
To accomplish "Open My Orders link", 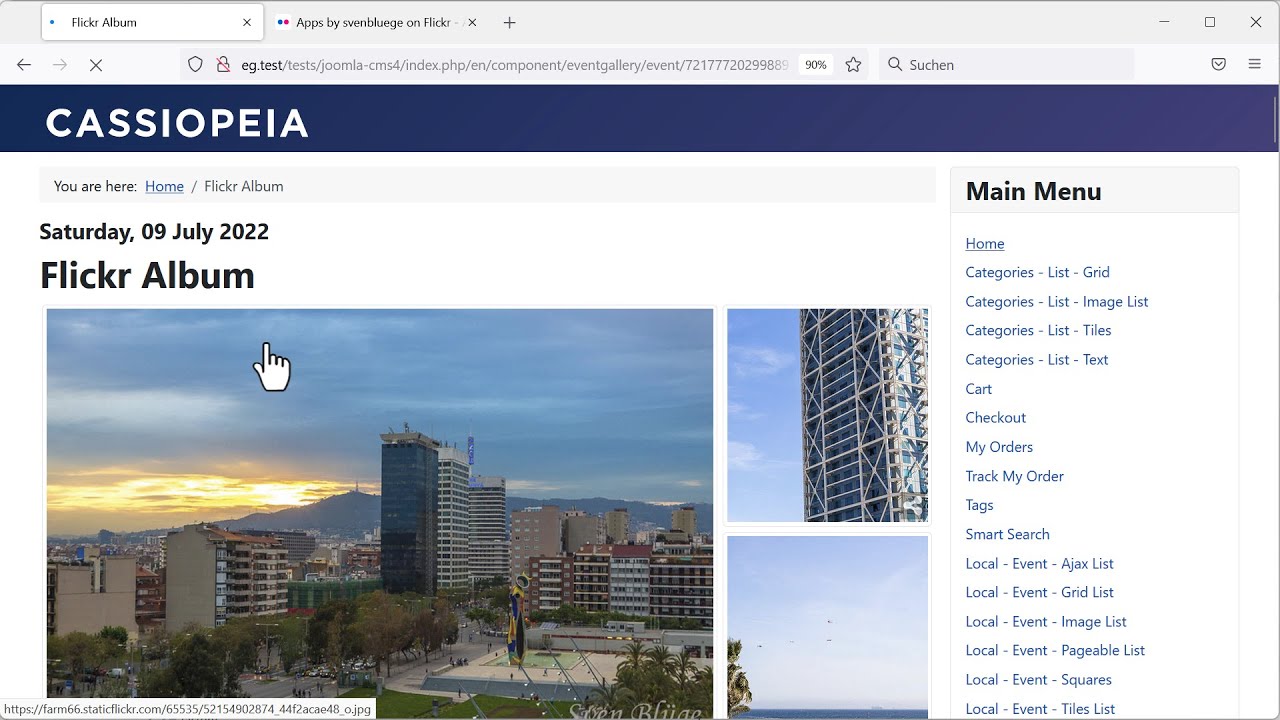I will (x=999, y=447).
